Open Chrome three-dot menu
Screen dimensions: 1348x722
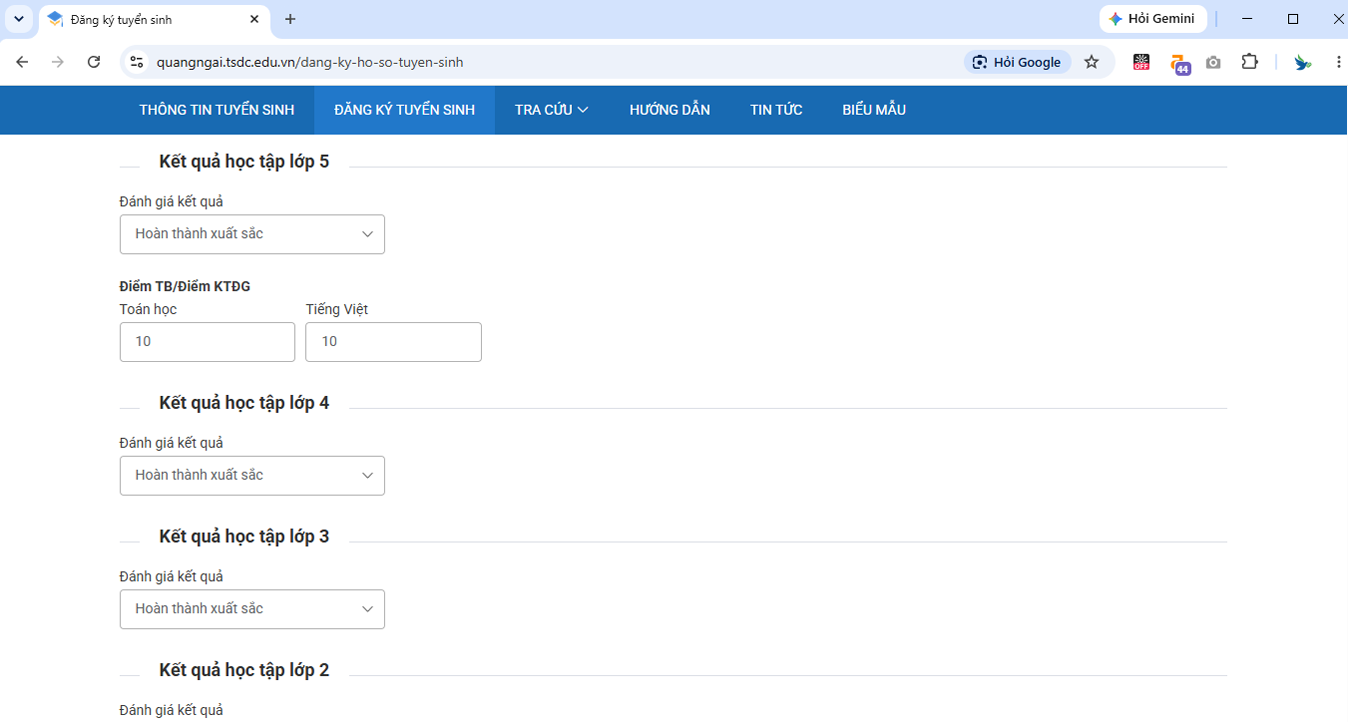[x=1338, y=62]
